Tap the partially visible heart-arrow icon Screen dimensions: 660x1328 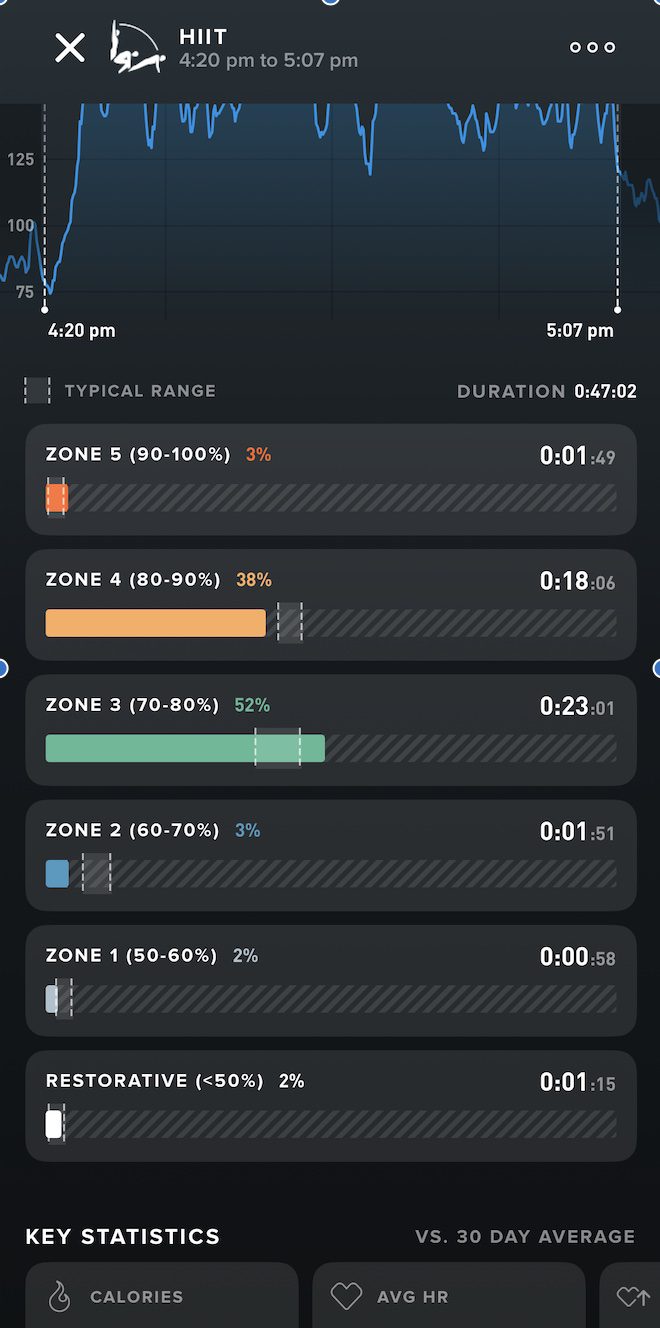click(633, 1297)
